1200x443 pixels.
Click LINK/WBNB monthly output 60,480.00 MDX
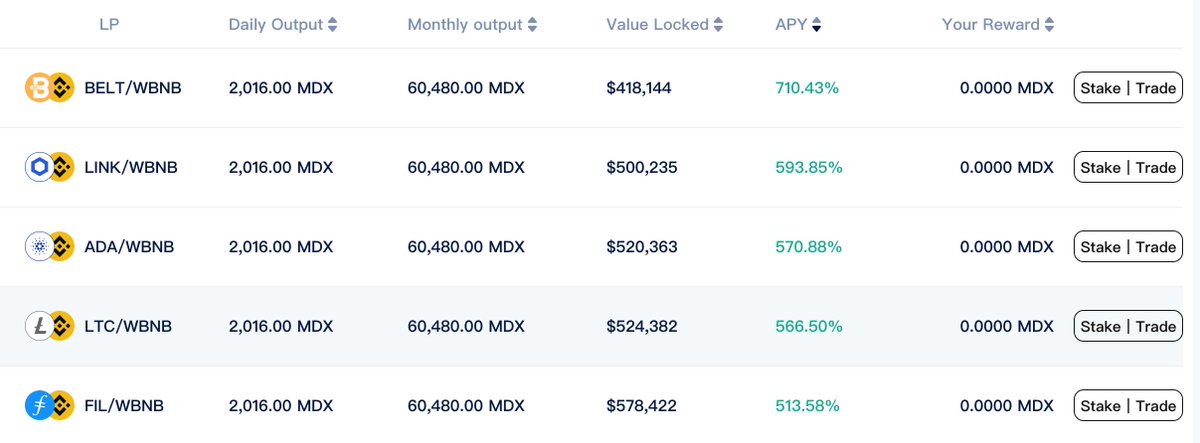click(466, 167)
